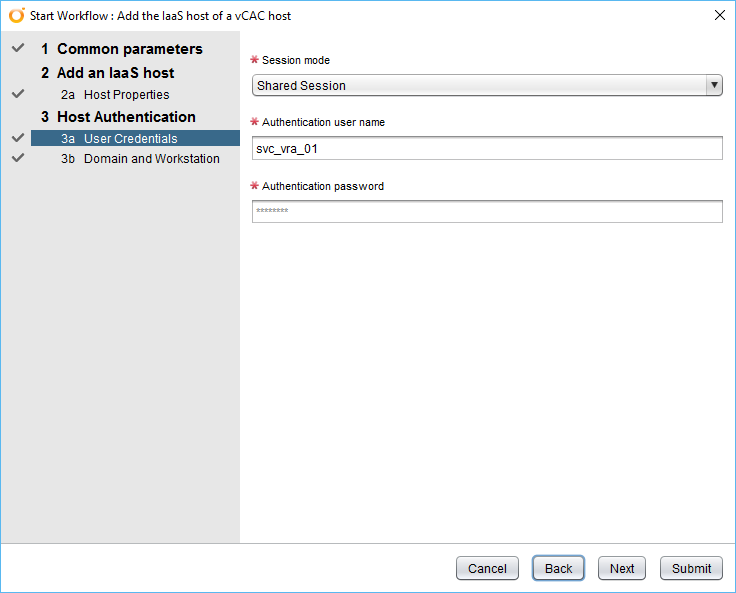
Task: Open the 2a Host Properties step
Action: click(x=115, y=95)
